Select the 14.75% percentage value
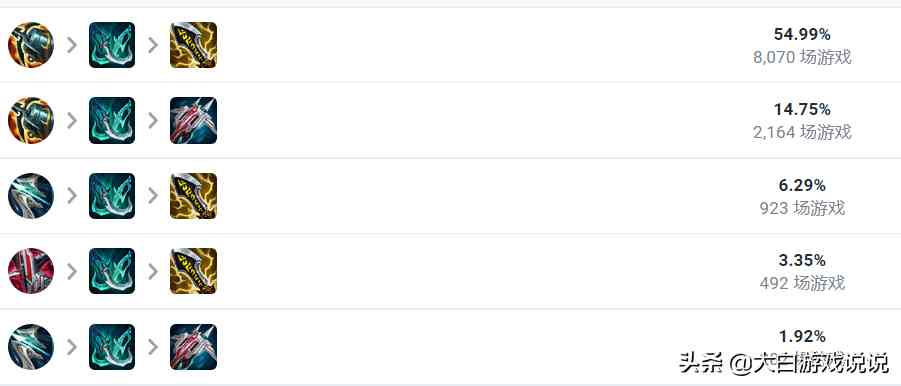This screenshot has width=901, height=386. pos(802,110)
